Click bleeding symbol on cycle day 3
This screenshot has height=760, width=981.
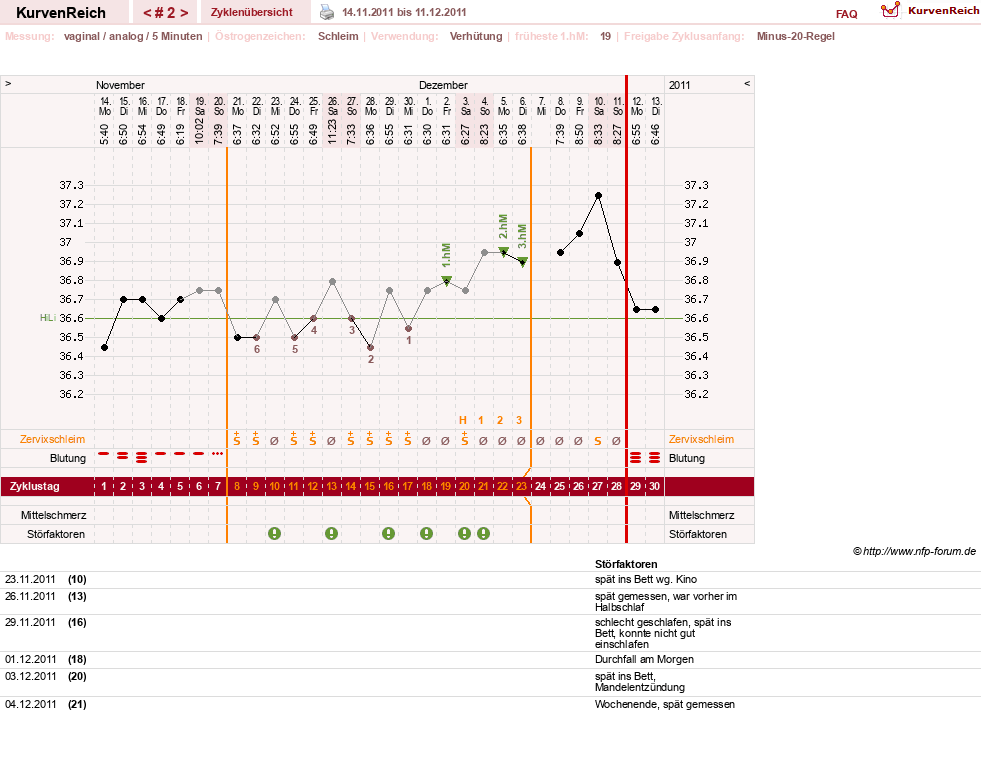tap(142, 458)
